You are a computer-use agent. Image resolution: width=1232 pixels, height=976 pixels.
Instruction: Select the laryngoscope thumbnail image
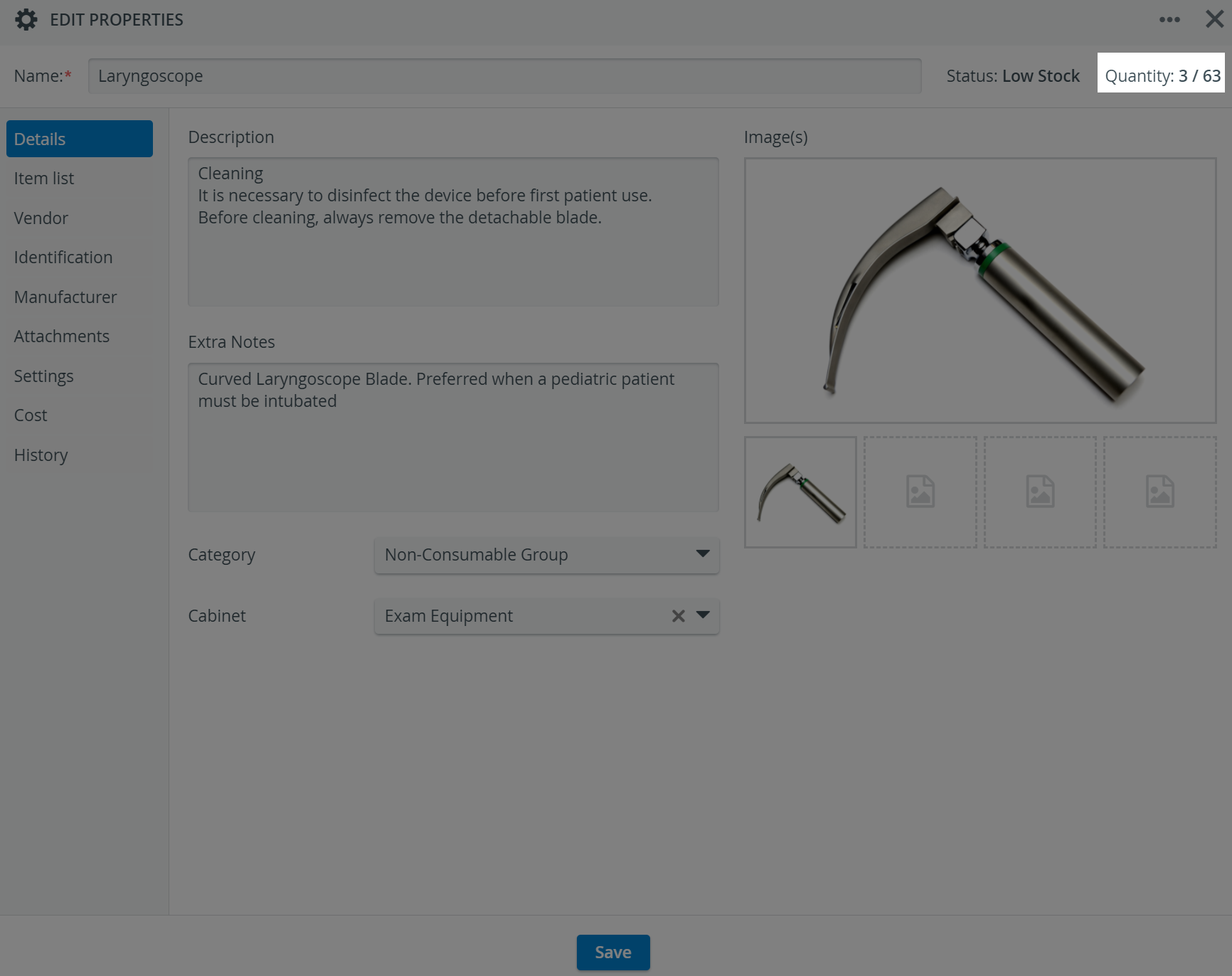800,492
